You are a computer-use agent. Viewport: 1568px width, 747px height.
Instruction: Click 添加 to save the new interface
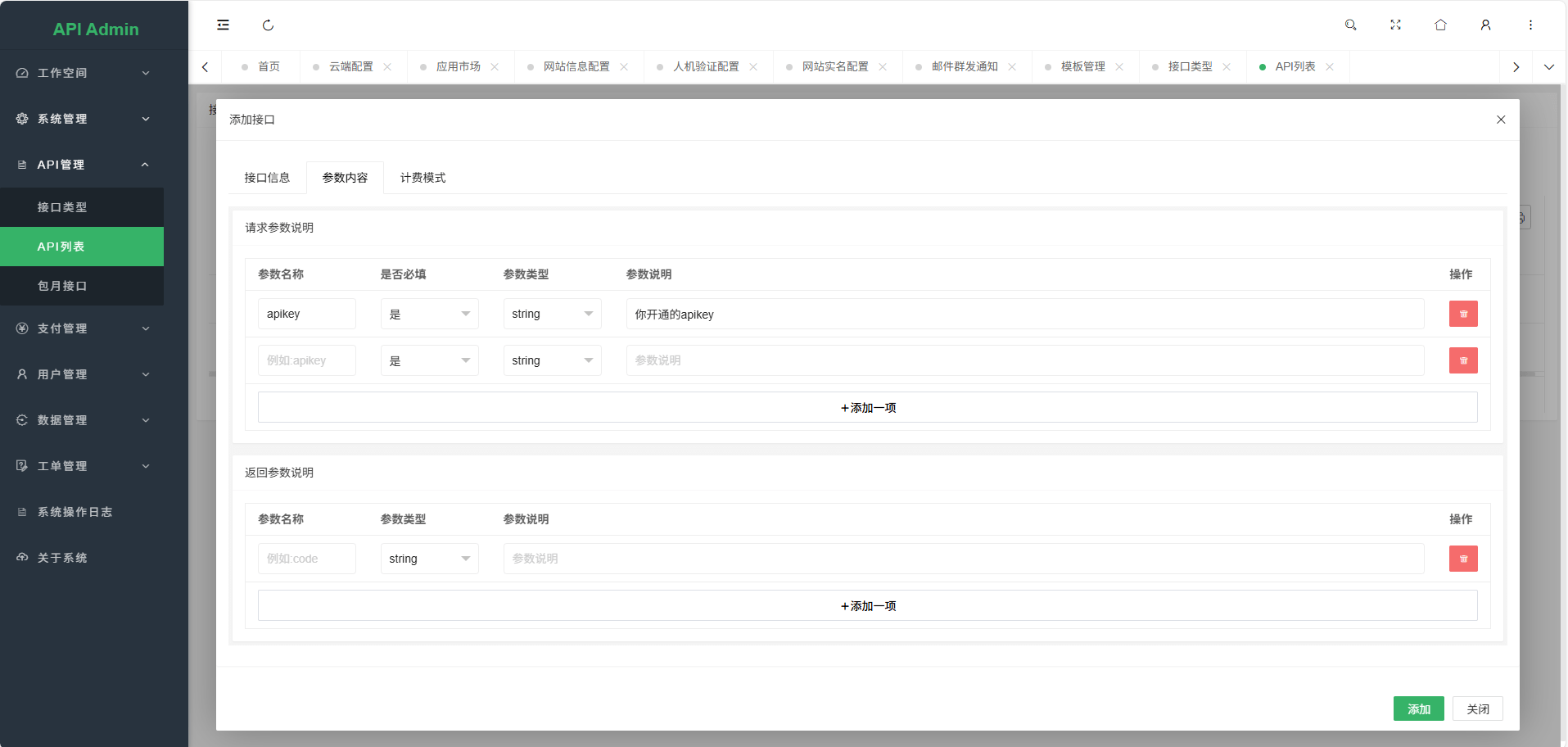(x=1418, y=709)
